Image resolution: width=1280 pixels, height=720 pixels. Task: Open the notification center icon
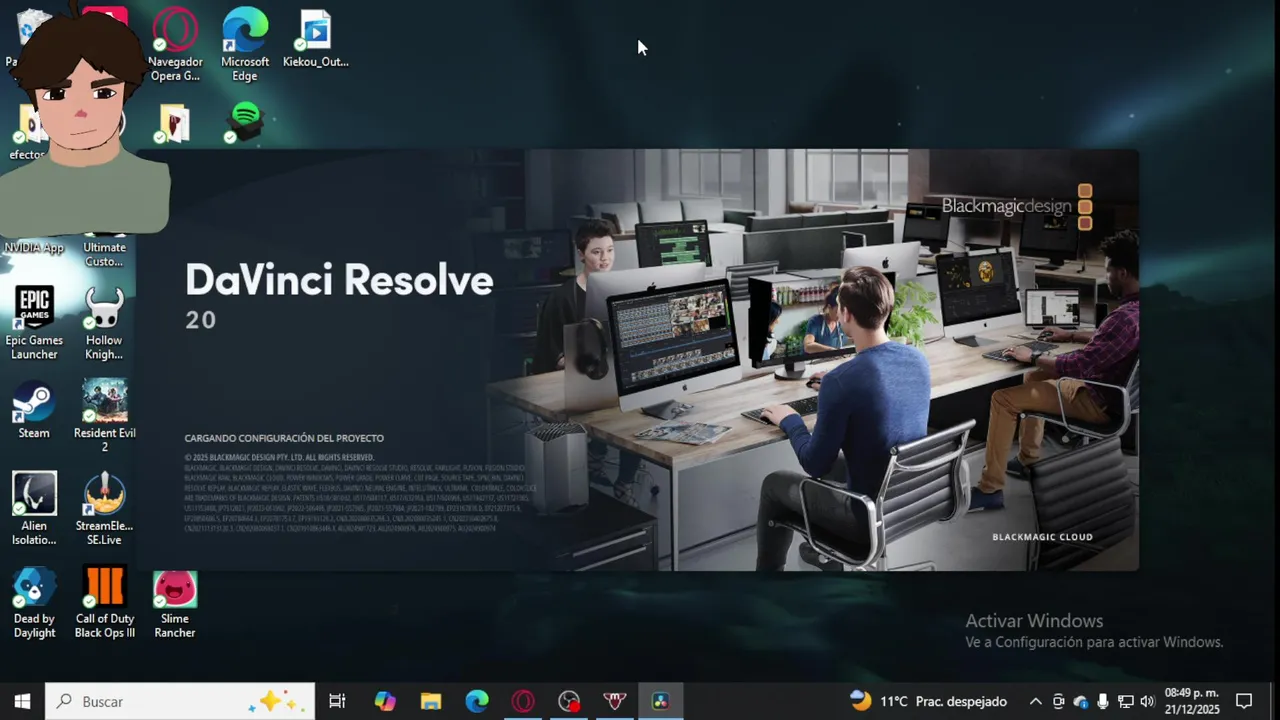pyautogui.click(x=1244, y=701)
